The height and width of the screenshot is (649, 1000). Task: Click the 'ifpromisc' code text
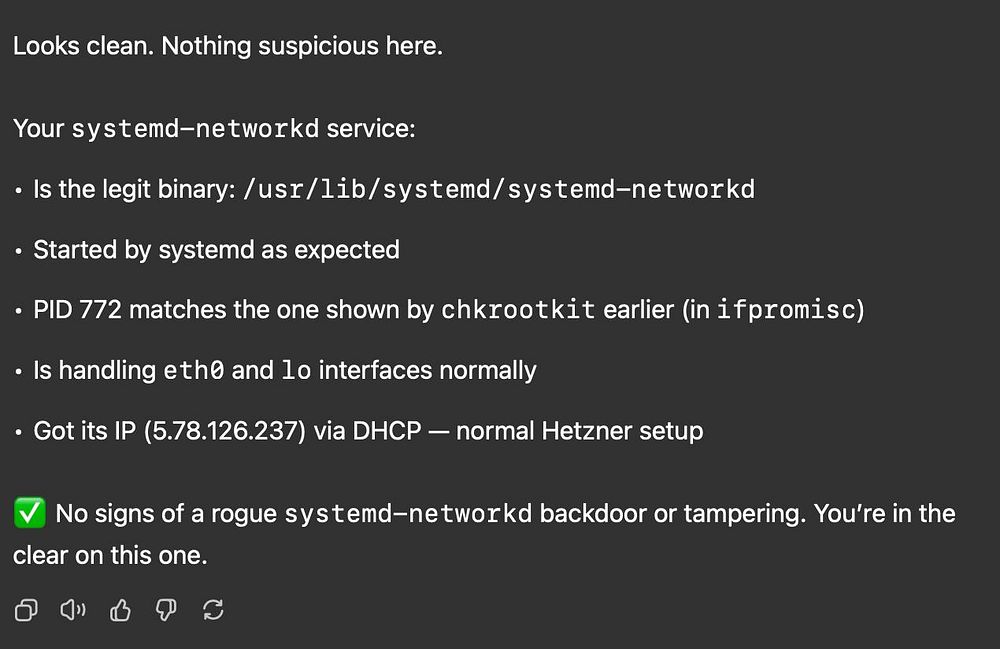pos(787,310)
